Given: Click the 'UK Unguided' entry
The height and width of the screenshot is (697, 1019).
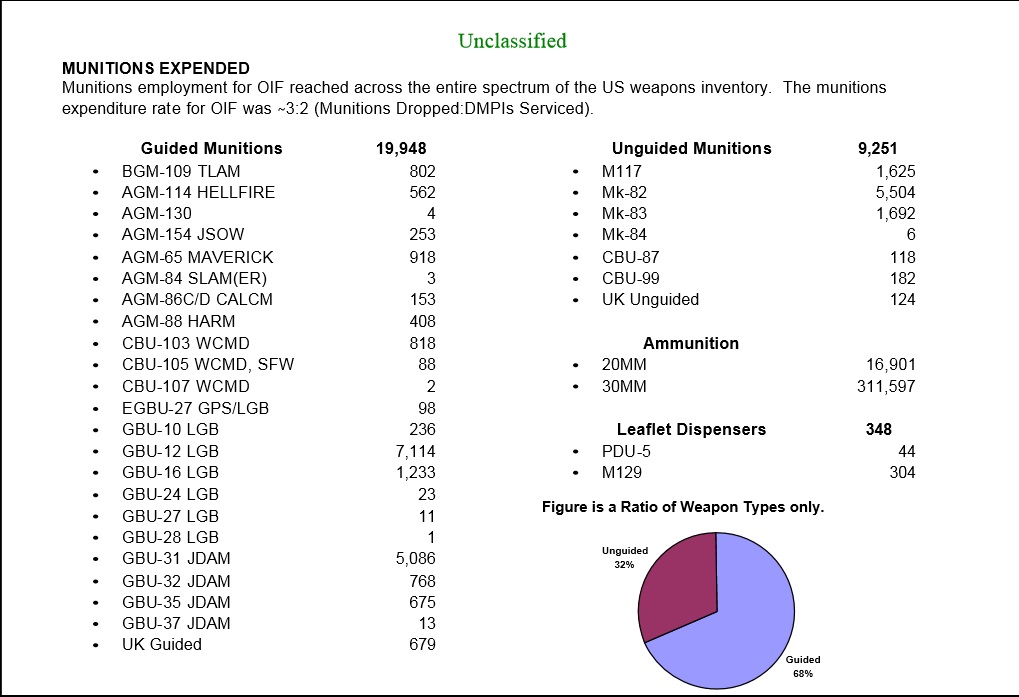Looking at the screenshot, I should click(651, 299).
